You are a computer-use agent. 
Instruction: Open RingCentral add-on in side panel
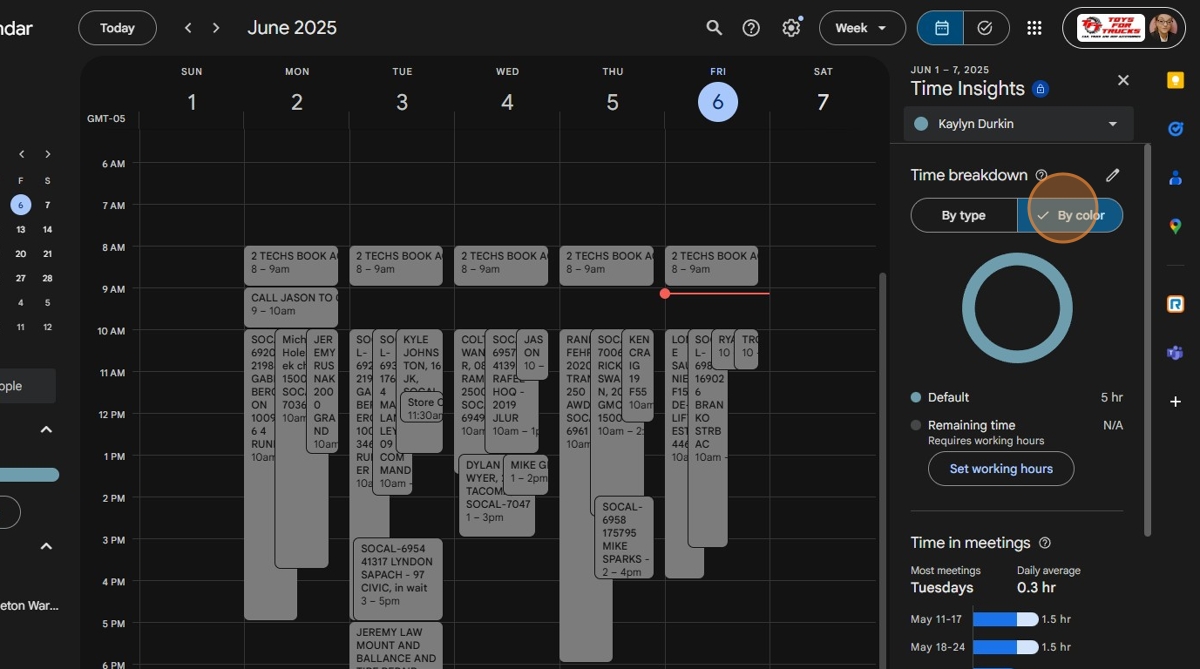click(x=1176, y=304)
